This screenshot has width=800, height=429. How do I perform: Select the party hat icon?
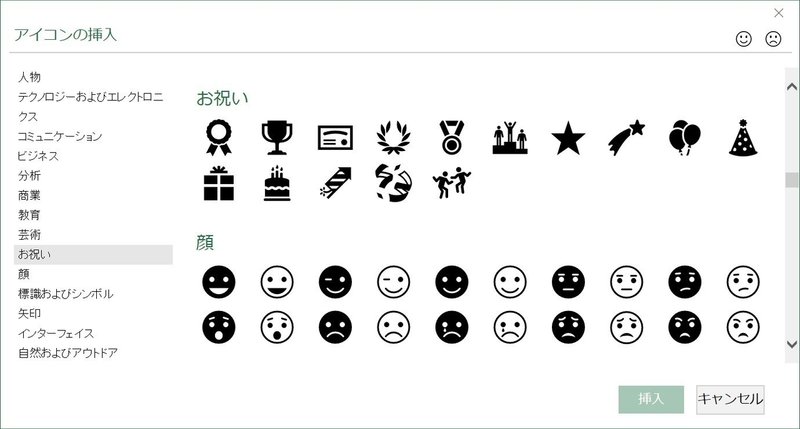pos(743,138)
